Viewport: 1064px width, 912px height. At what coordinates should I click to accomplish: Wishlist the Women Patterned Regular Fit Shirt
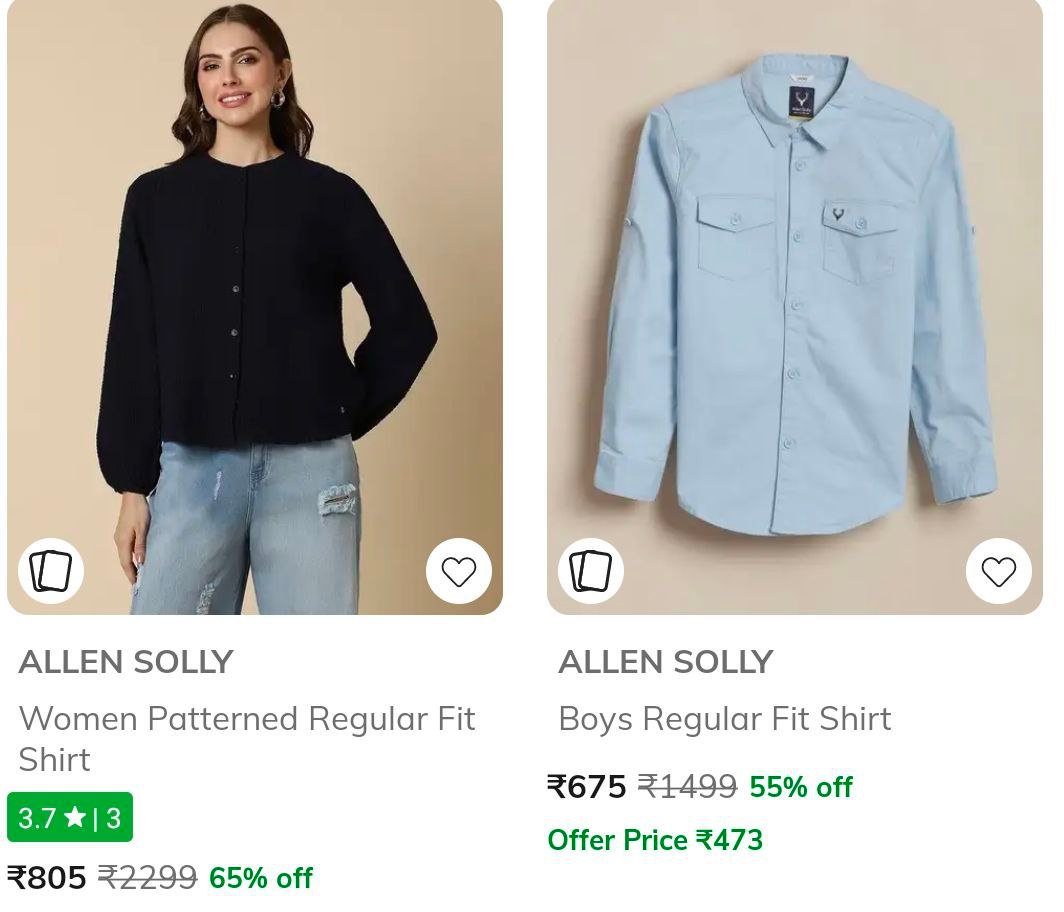click(x=459, y=572)
